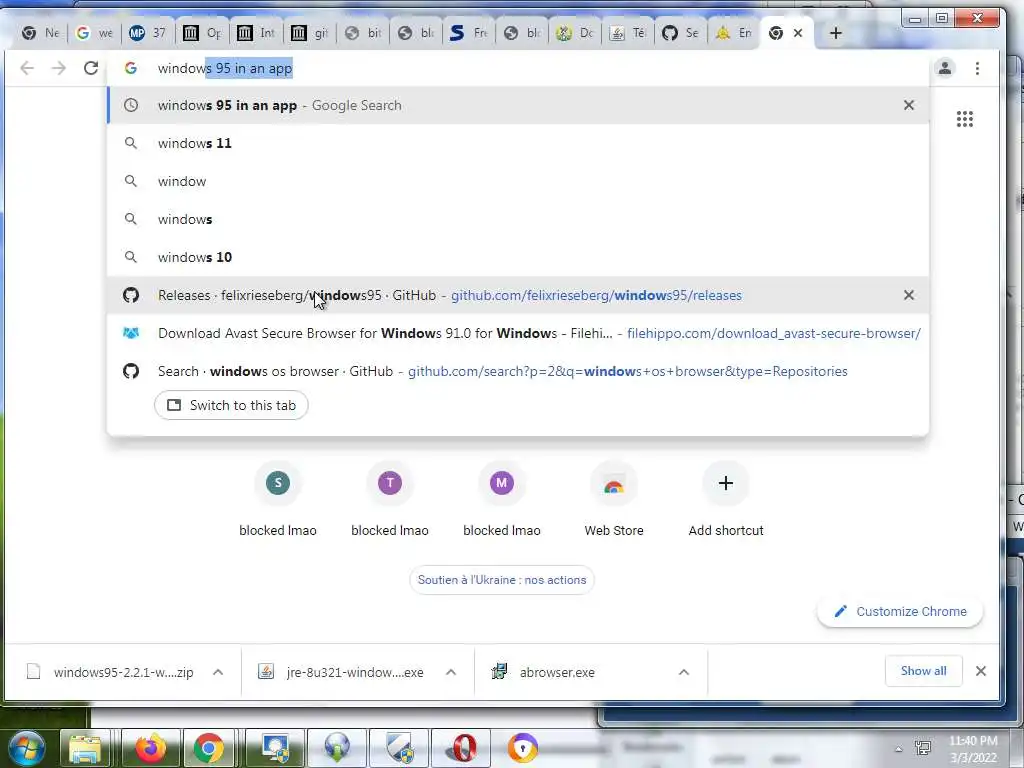Image resolution: width=1024 pixels, height=768 pixels.
Task: Open the Avast Secure Browser taskbar icon
Action: click(x=522, y=748)
